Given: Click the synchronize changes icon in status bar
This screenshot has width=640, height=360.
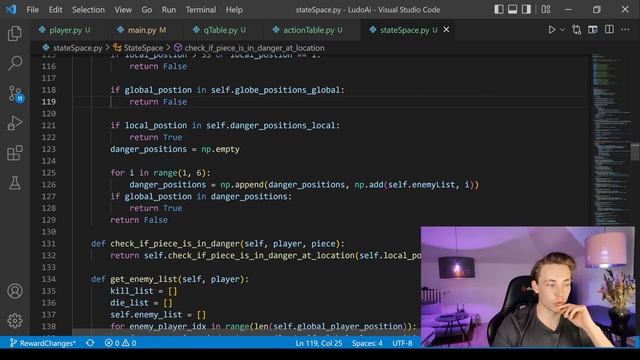Looking at the screenshot, I should tap(90, 343).
